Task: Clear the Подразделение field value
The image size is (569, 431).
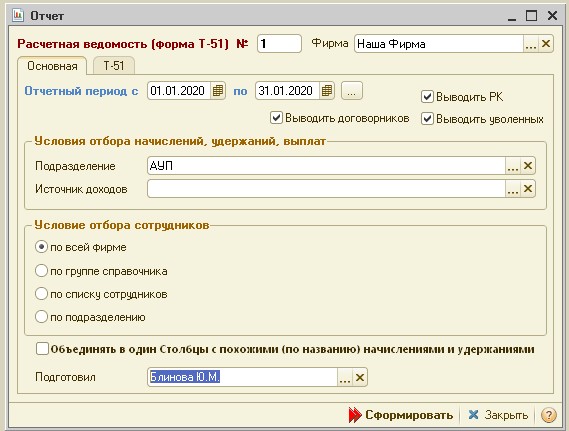Action: click(x=528, y=166)
